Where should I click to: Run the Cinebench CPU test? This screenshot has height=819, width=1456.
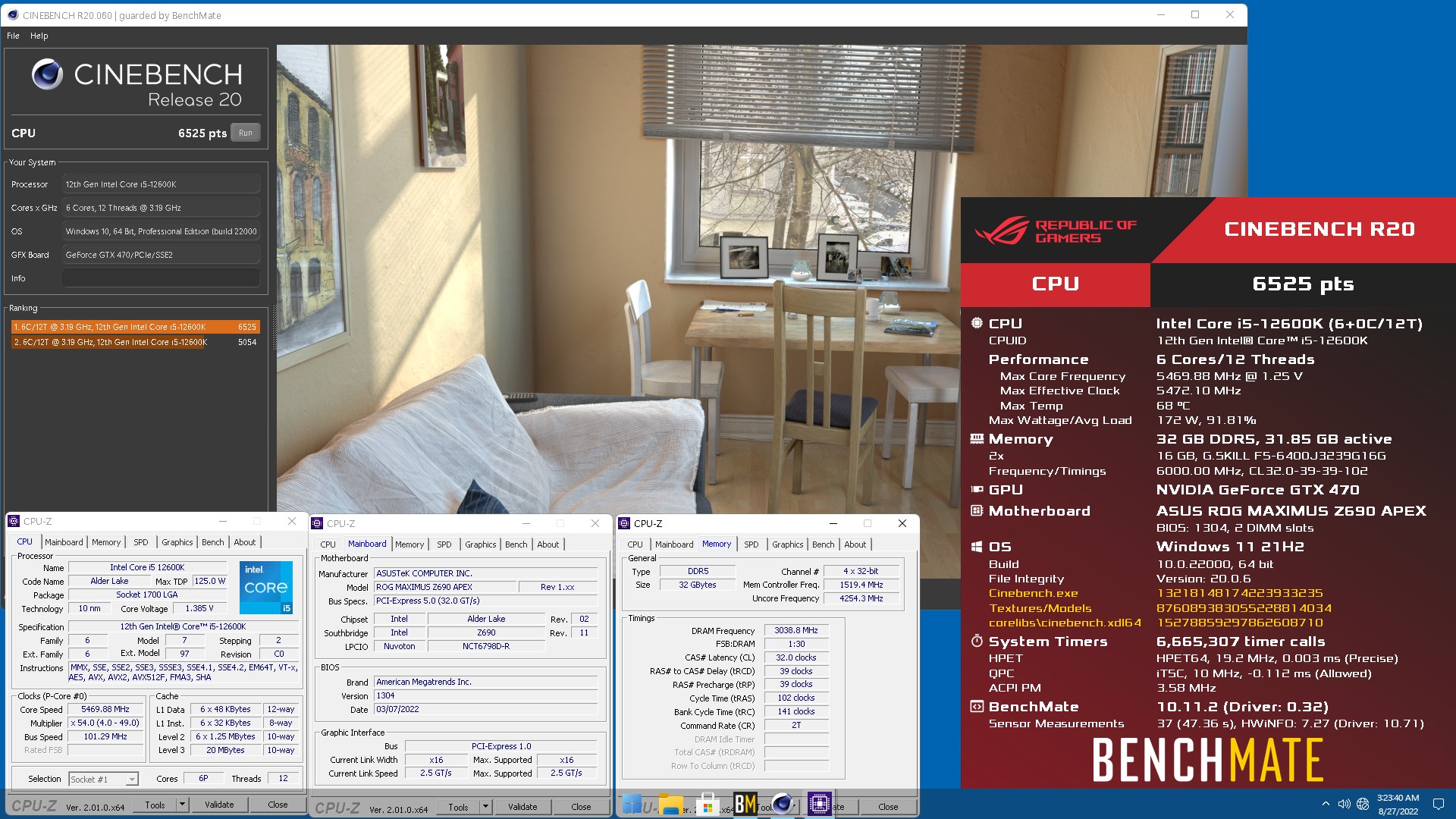pos(246,133)
